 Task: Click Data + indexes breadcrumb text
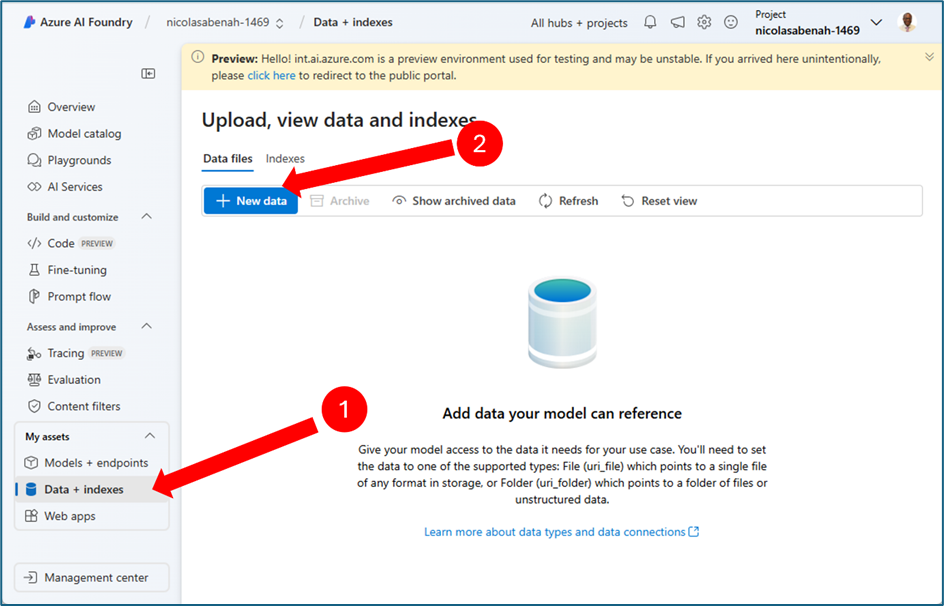(353, 22)
